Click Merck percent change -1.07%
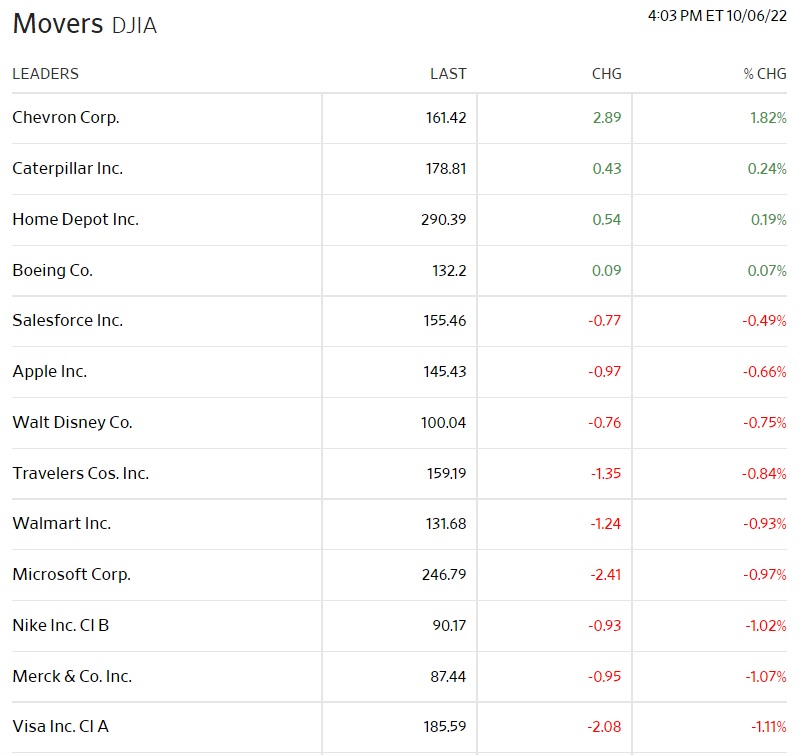Image resolution: width=805 pixels, height=755 pixels. [766, 676]
